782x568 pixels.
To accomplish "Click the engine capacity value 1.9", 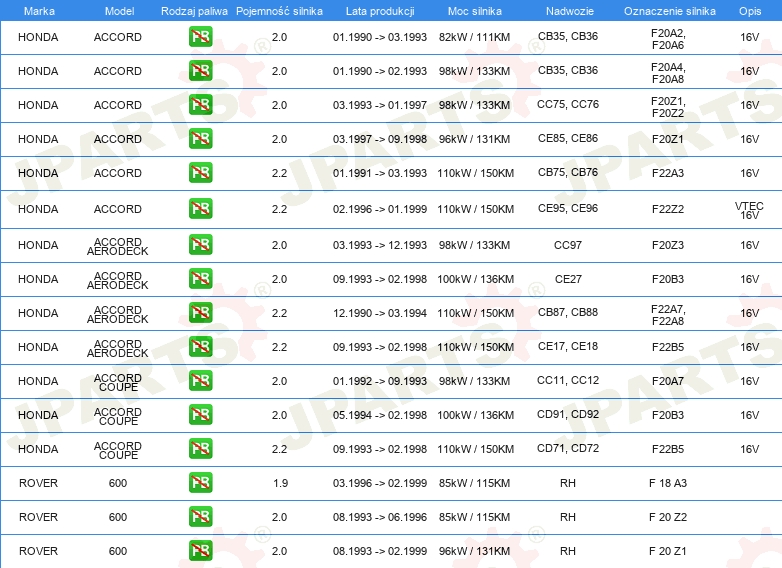I will click(x=280, y=483).
